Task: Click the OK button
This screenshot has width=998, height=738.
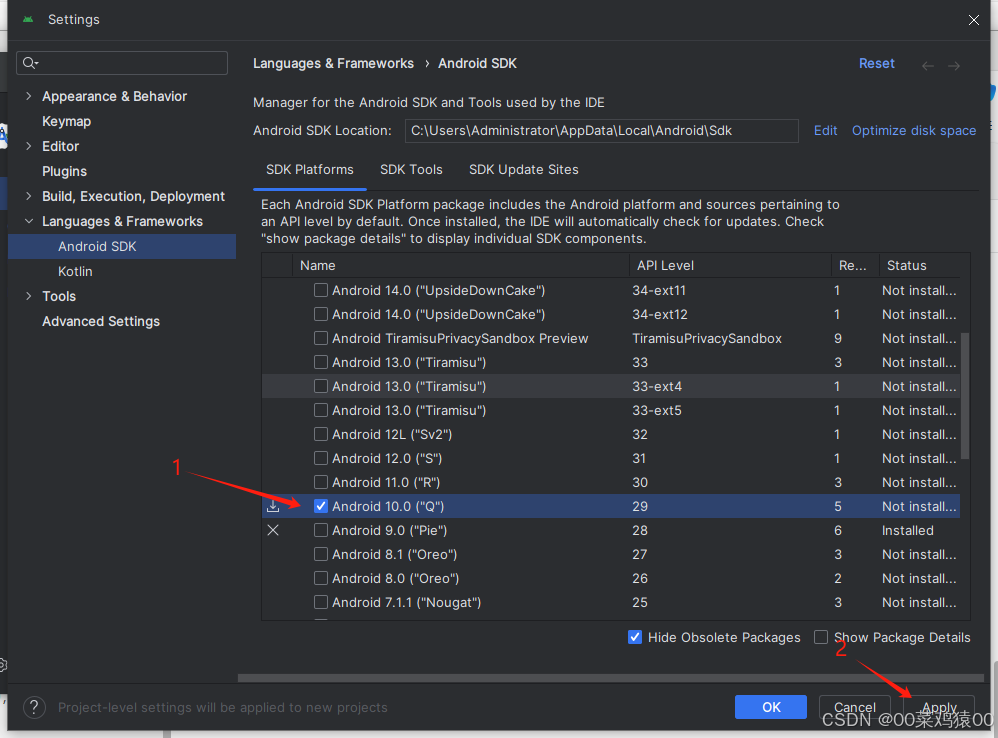Action: [771, 707]
